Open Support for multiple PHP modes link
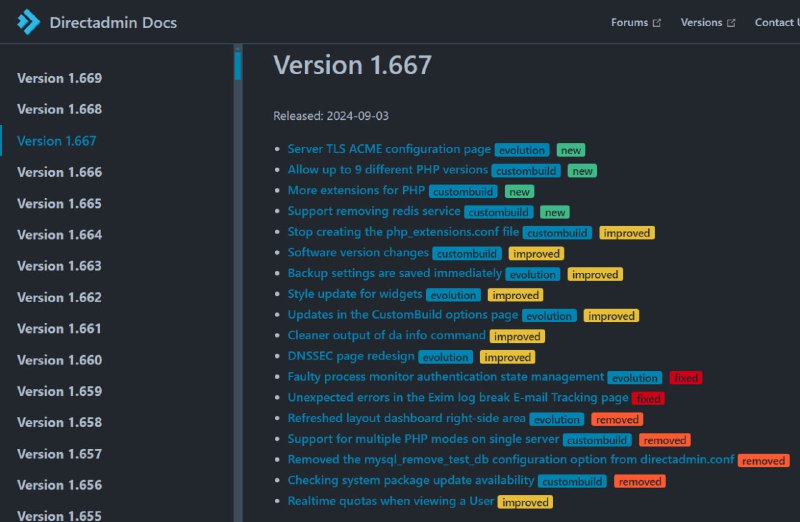This screenshot has width=800, height=522. pyautogui.click(x=423, y=439)
